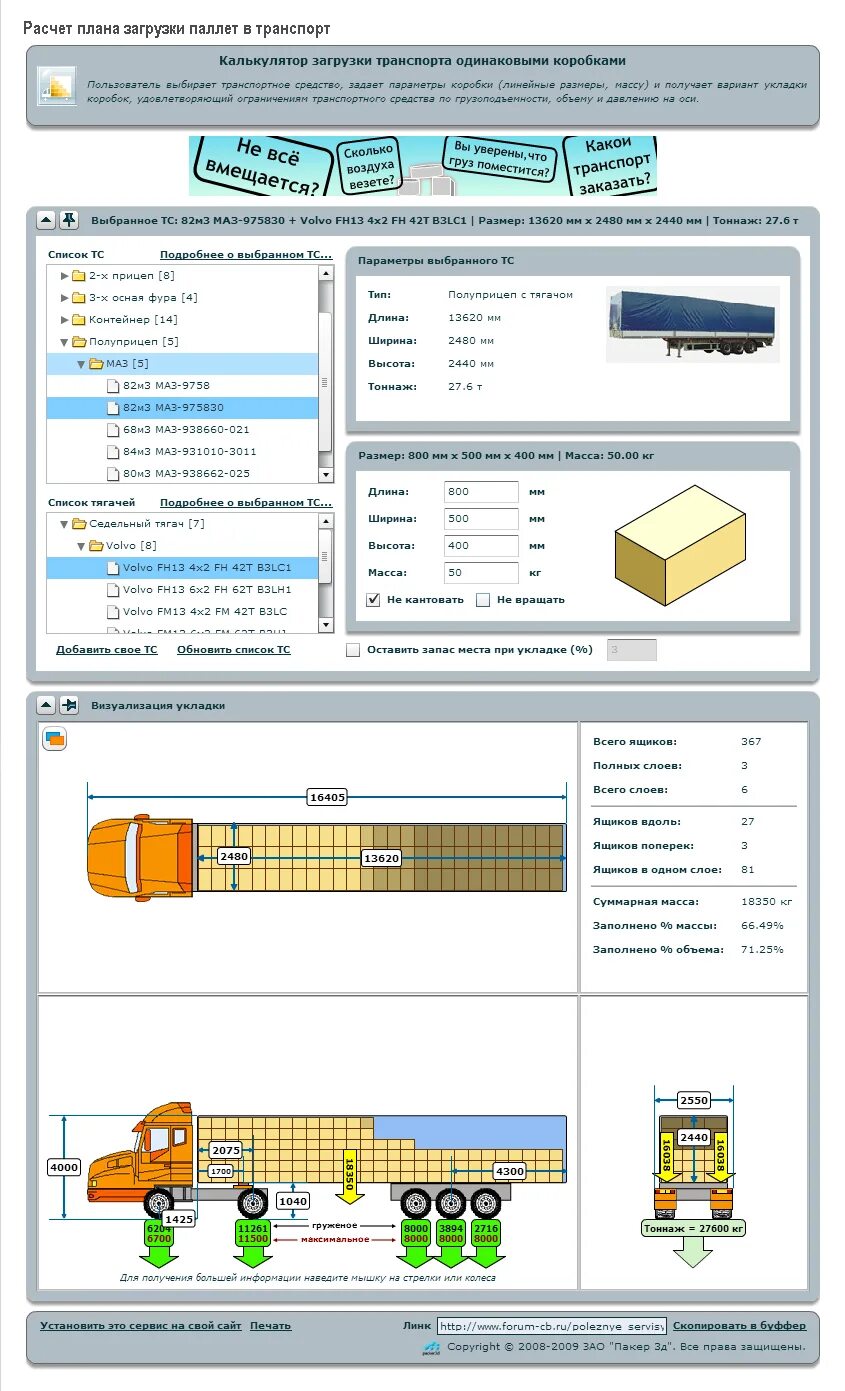
Task: Click Скопировать в буффер link
Action: pos(739,1326)
